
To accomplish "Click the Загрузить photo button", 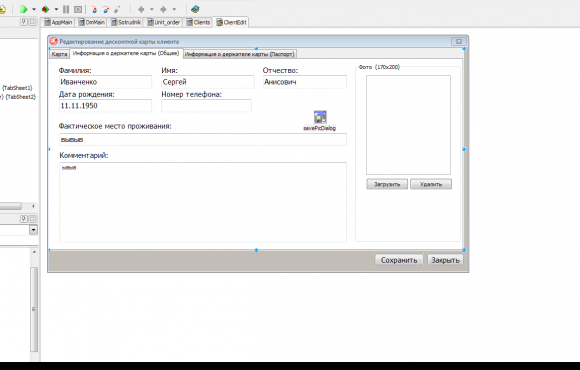I will click(387, 184).
